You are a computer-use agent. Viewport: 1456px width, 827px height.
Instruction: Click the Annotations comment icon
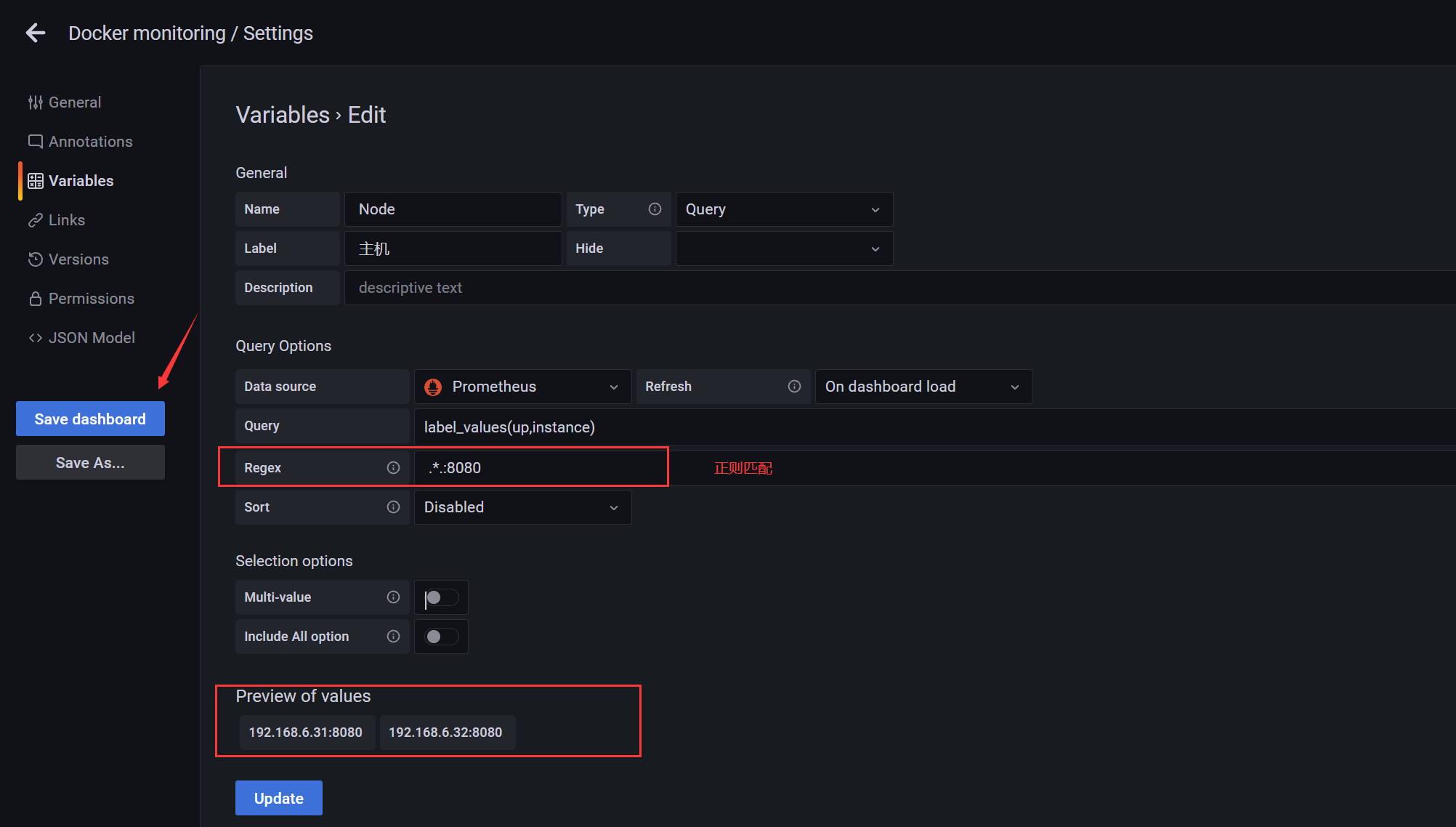tap(35, 142)
